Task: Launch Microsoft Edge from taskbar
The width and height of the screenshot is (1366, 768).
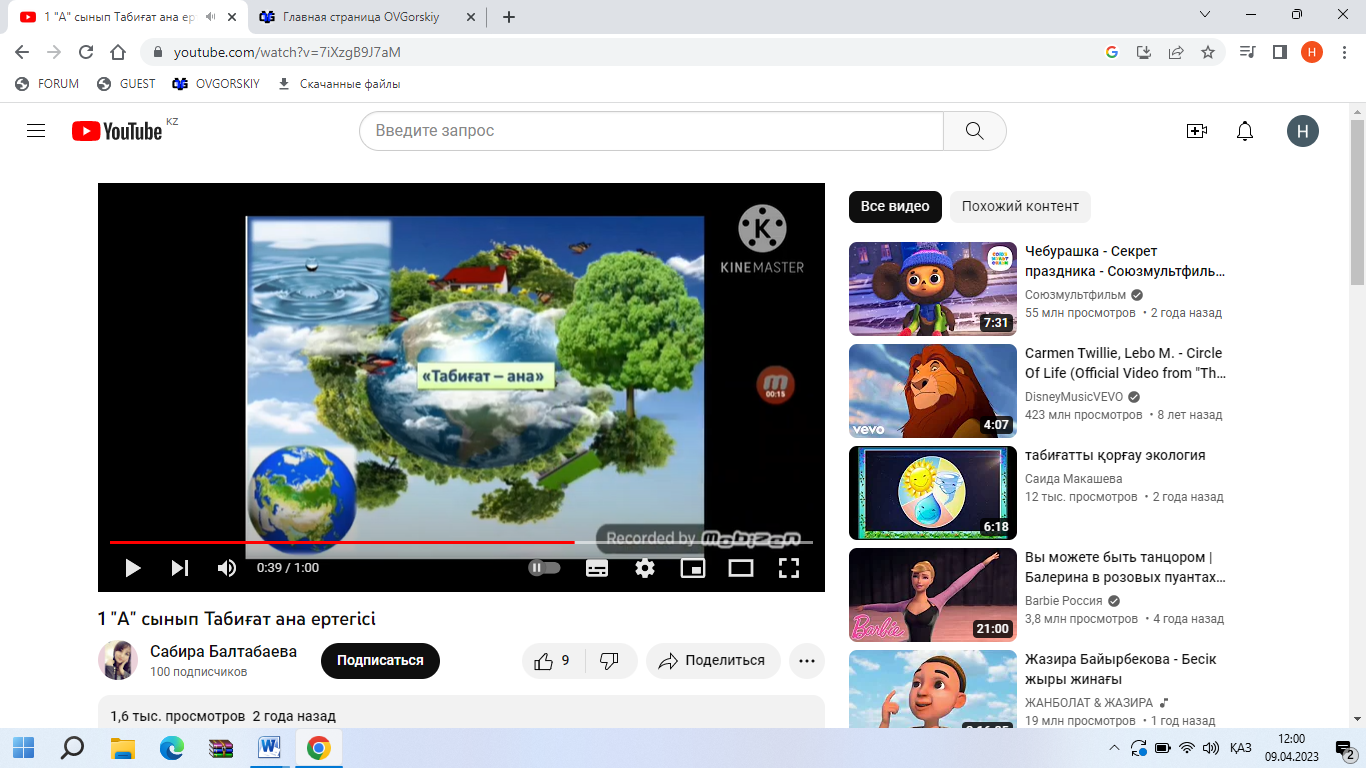Action: coord(171,748)
